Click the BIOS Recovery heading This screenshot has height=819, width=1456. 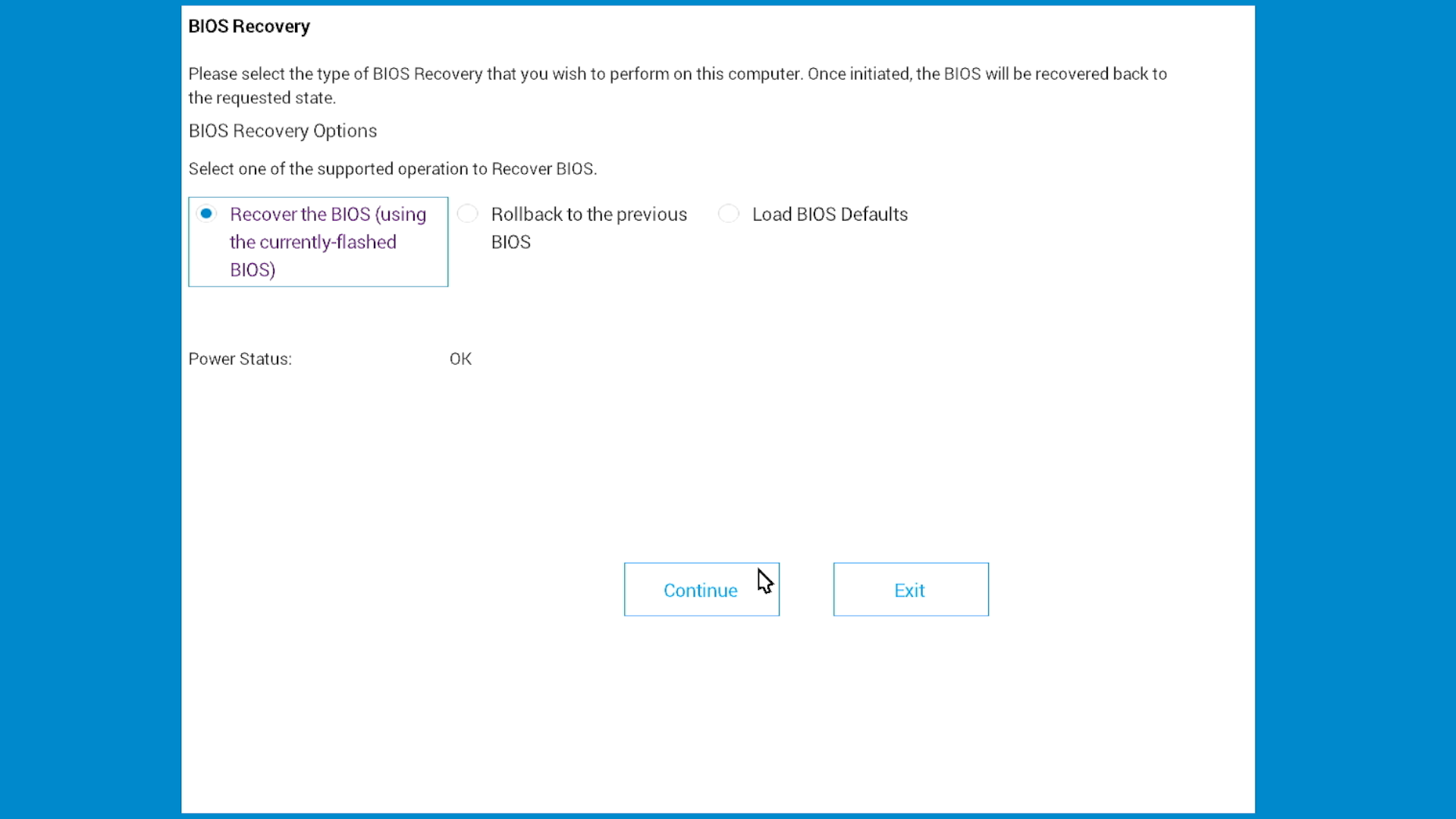pyautogui.click(x=249, y=26)
